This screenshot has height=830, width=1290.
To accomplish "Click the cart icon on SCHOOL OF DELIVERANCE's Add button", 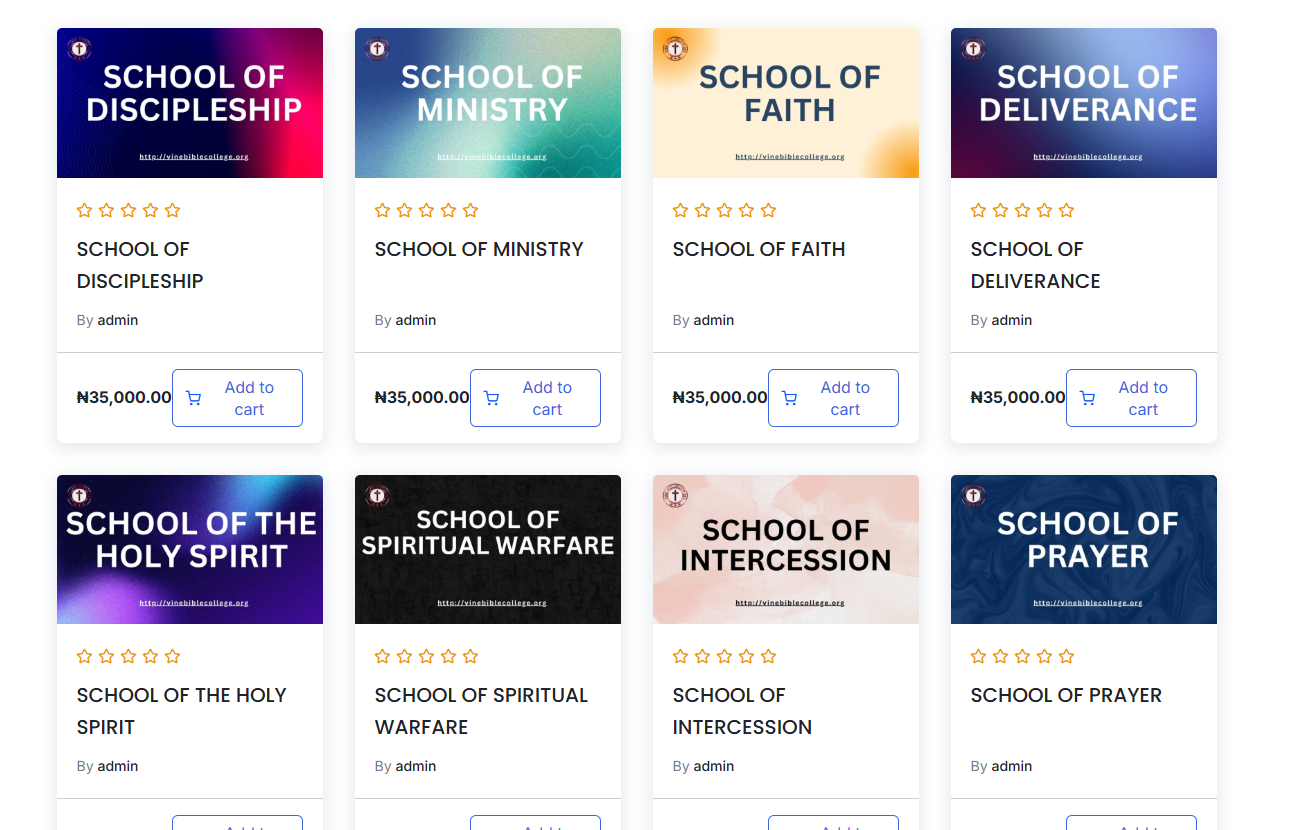I will (x=1087, y=397).
